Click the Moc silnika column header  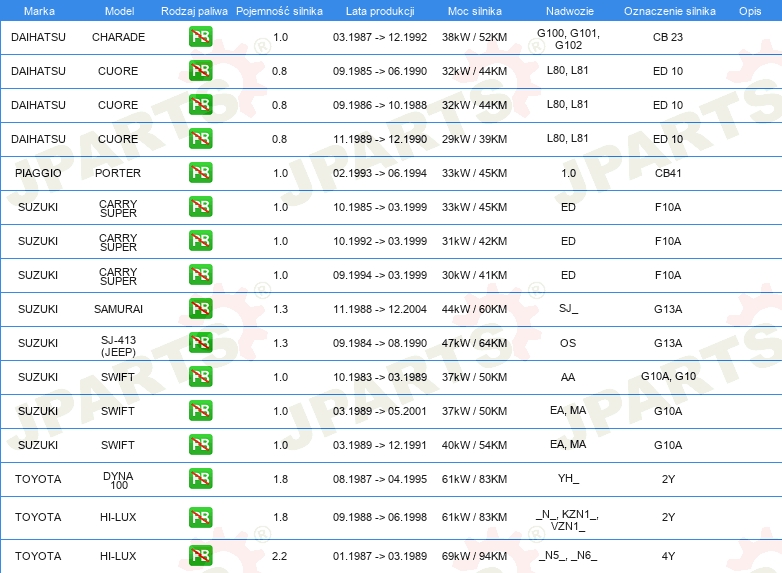tap(475, 11)
